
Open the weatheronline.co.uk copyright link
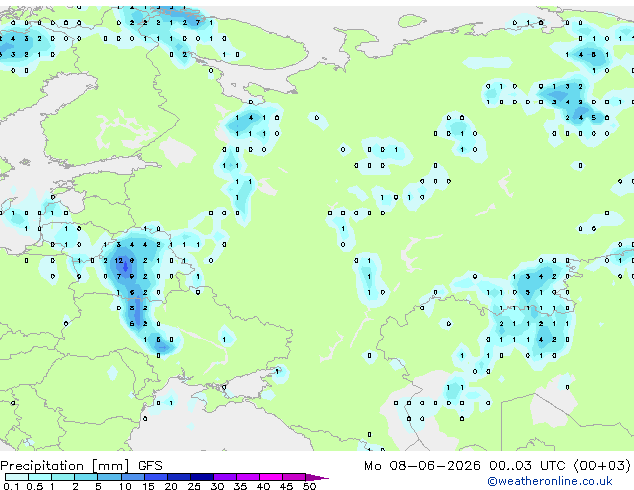pos(550,481)
